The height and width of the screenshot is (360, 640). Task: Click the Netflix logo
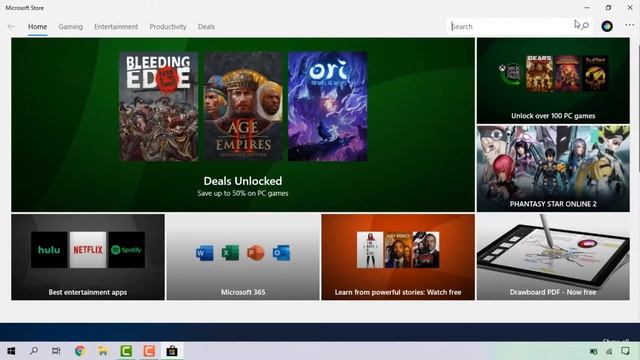tap(88, 250)
